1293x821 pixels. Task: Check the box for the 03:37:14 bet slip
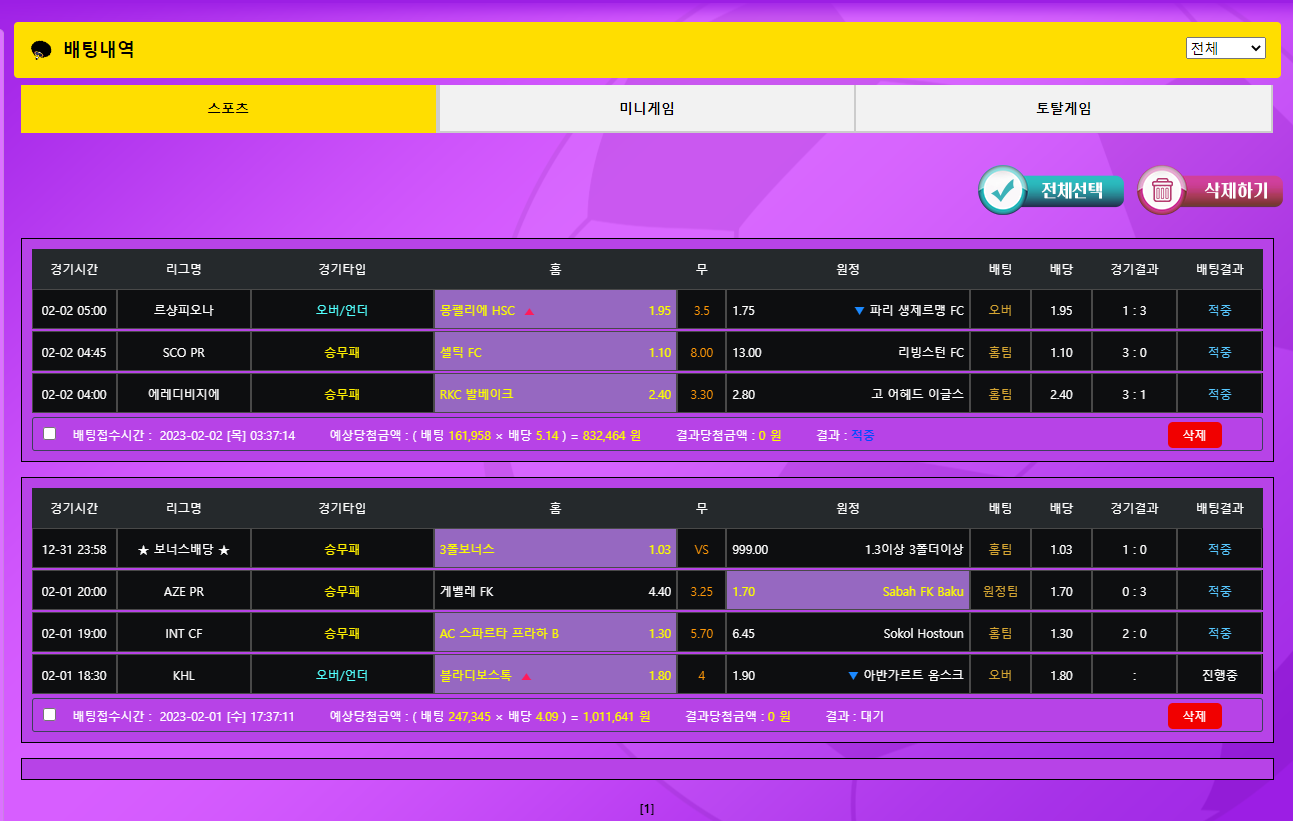(x=50, y=434)
